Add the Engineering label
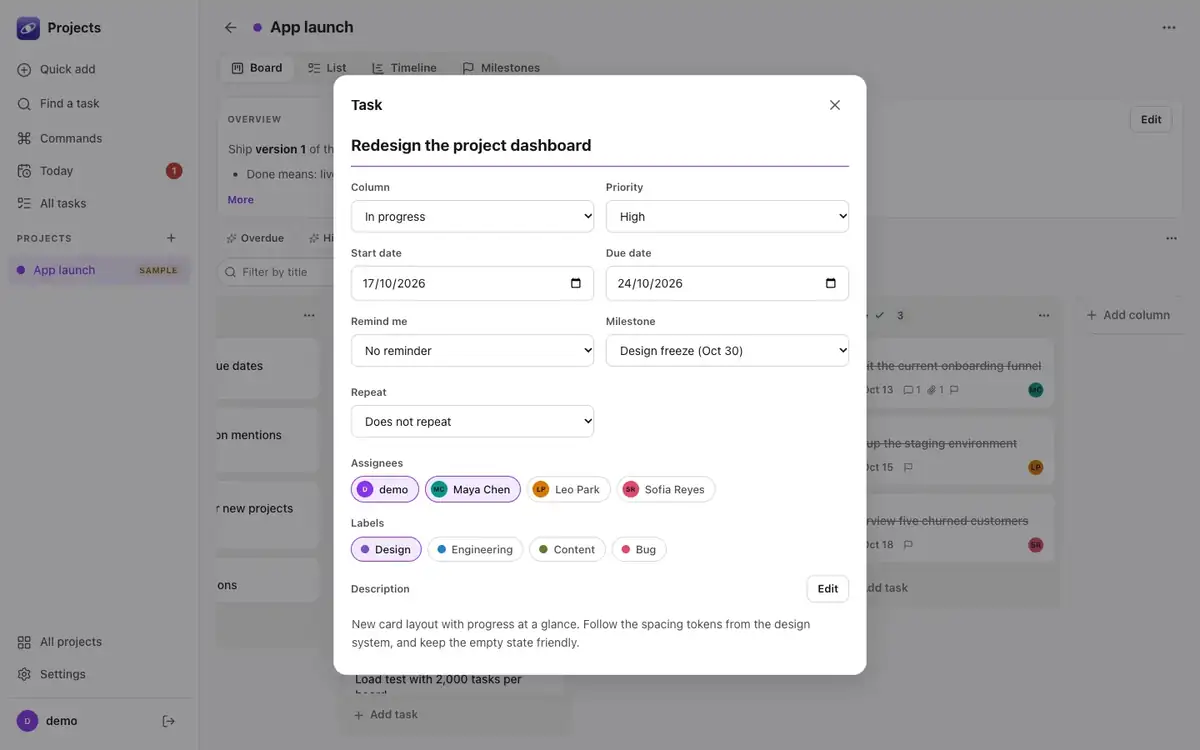Viewport: 1200px width, 750px height. coord(475,549)
